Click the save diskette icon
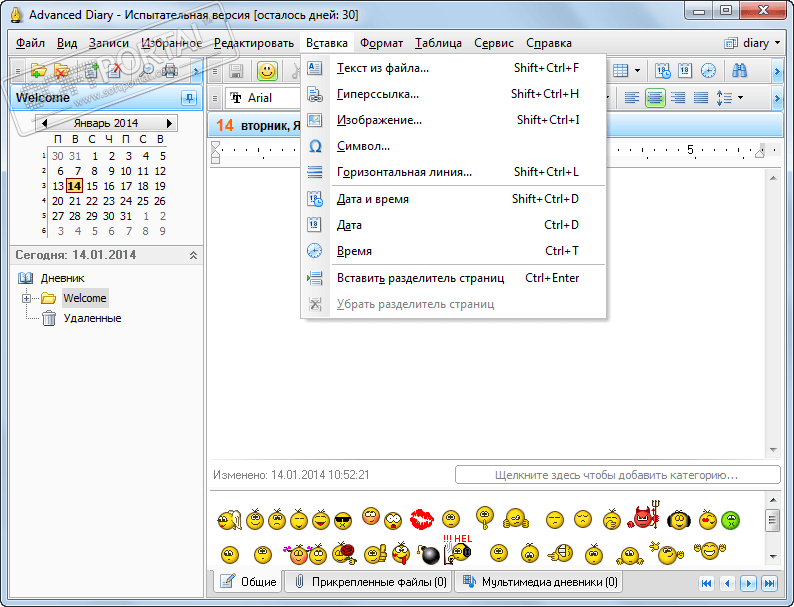794x607 pixels. 236,71
